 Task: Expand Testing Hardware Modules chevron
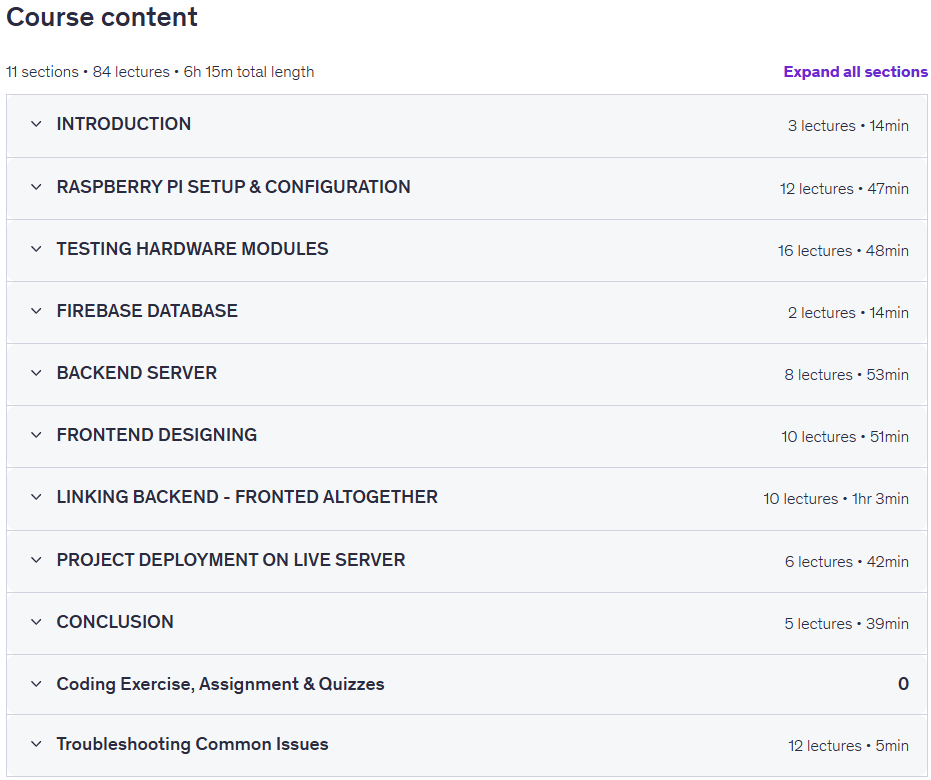36,249
